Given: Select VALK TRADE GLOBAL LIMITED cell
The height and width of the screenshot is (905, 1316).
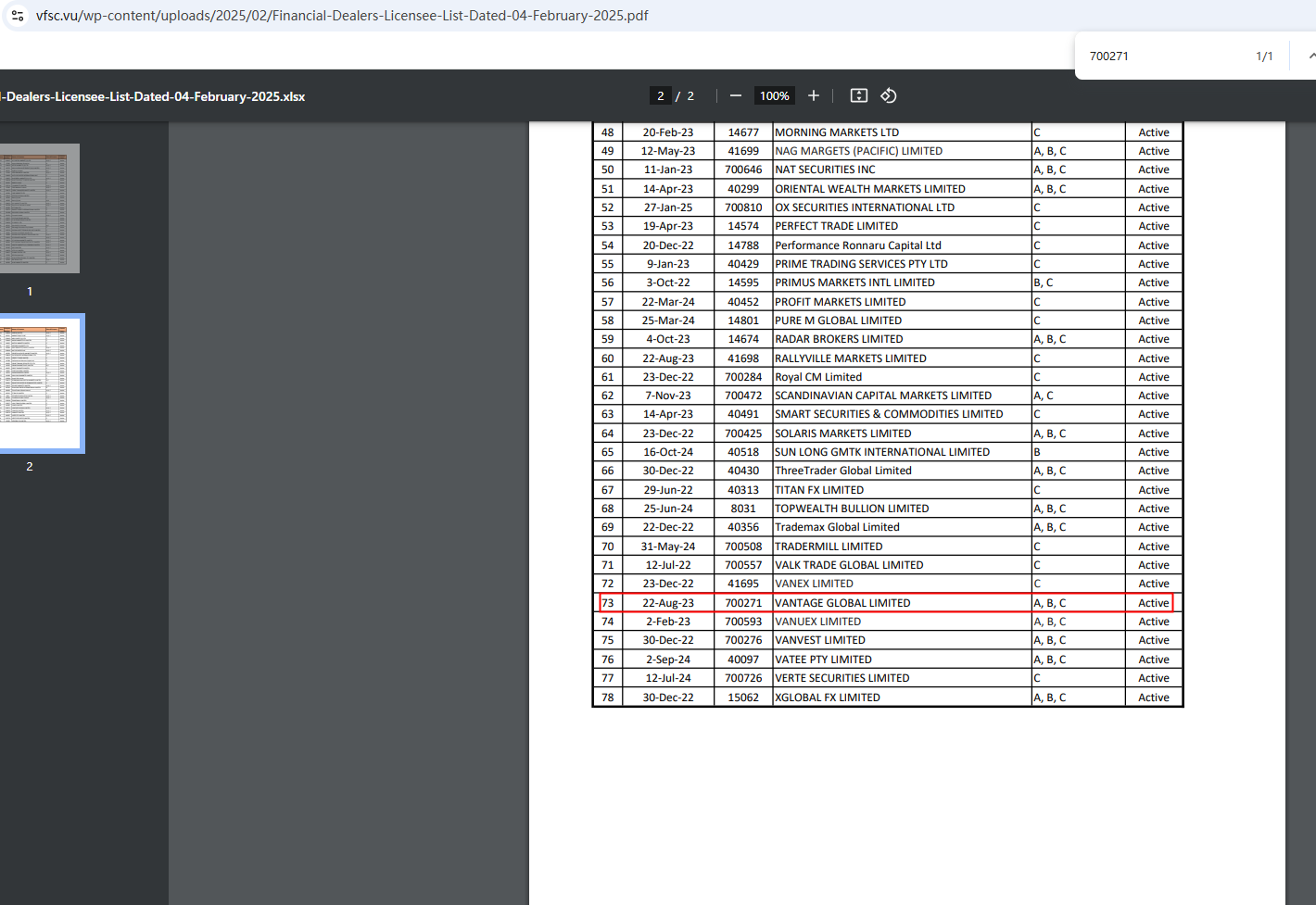Looking at the screenshot, I should coord(849,565).
